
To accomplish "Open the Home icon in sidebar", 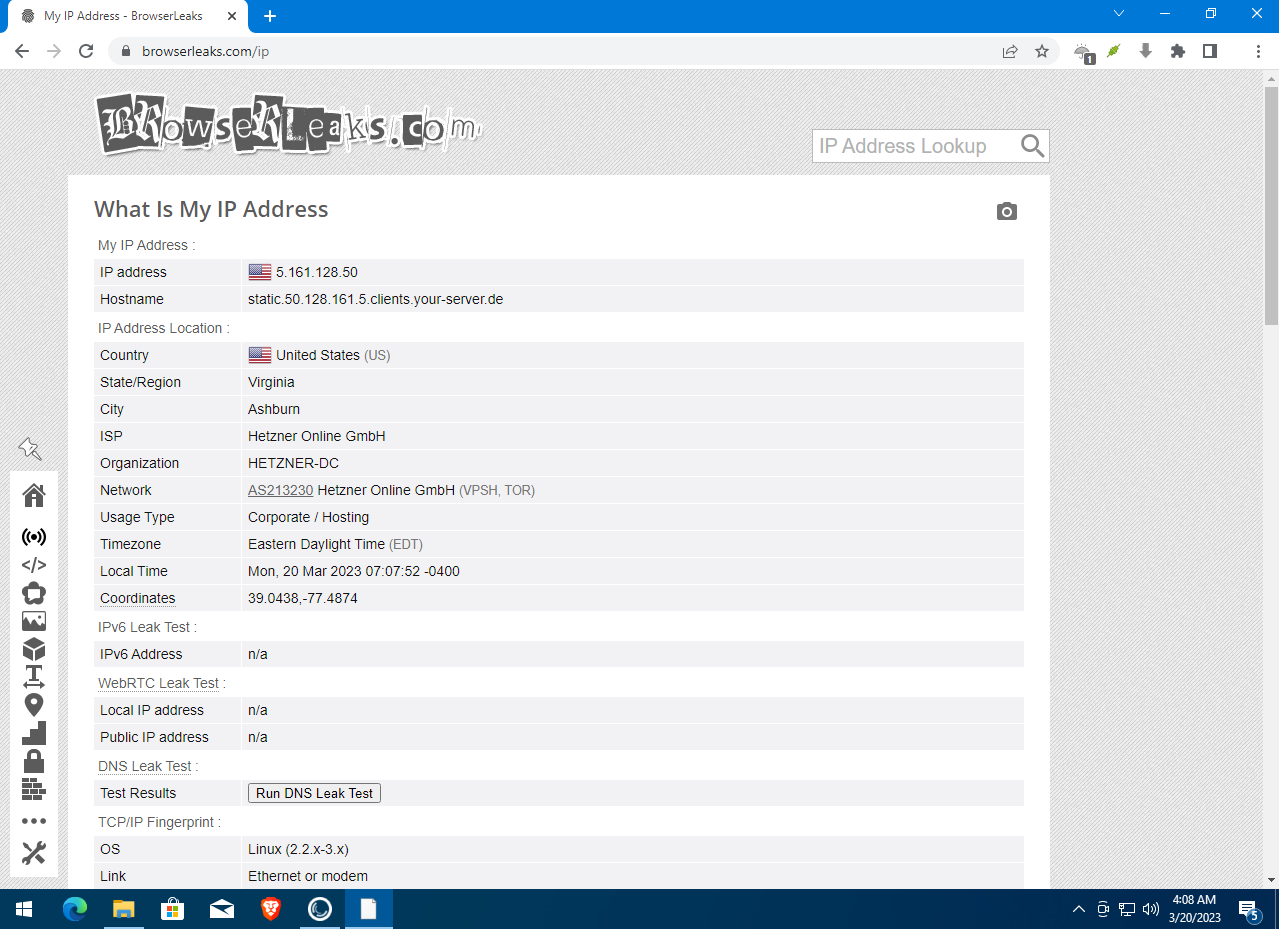I will [34, 495].
